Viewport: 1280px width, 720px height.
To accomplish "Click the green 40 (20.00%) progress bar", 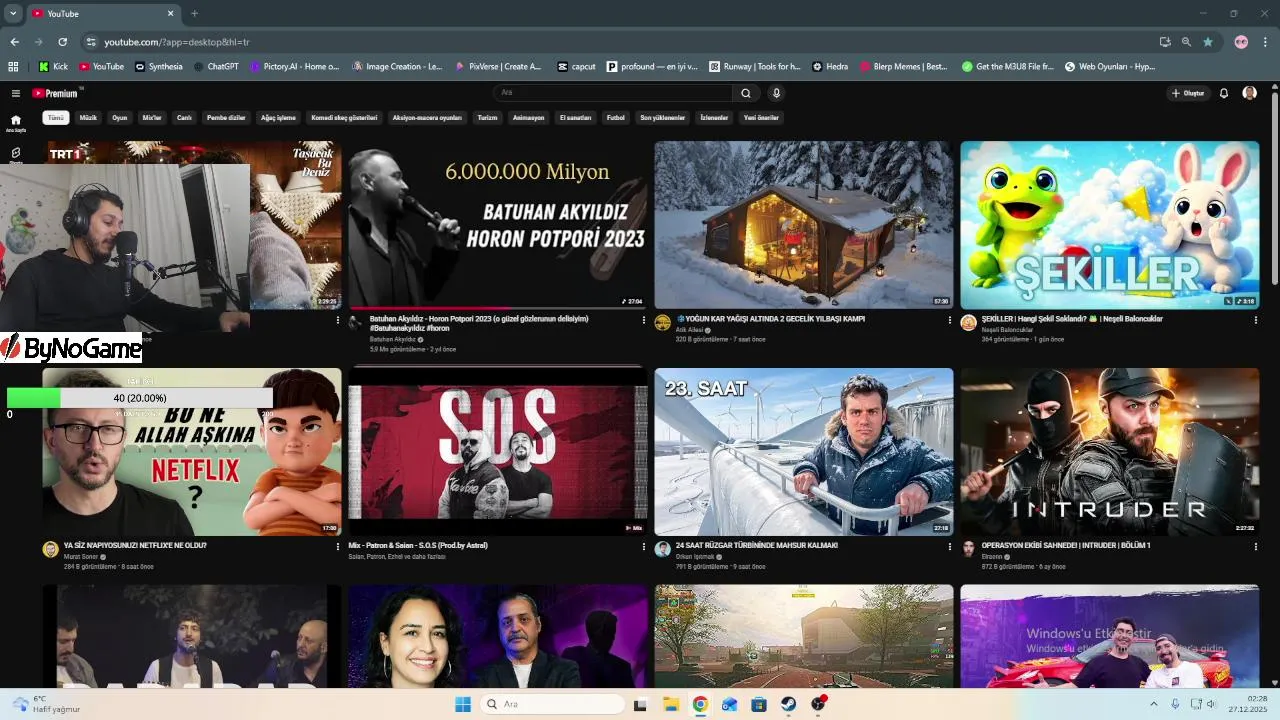I will point(140,398).
